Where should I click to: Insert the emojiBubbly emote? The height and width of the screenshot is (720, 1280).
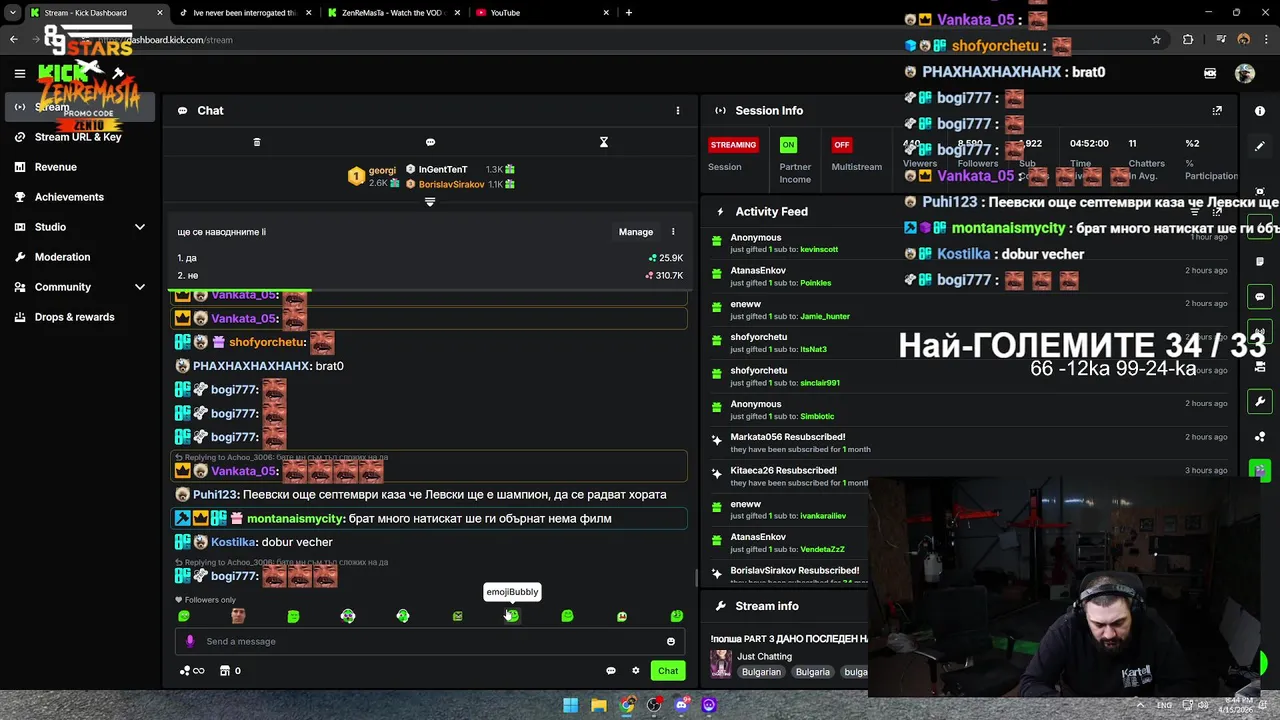click(512, 616)
